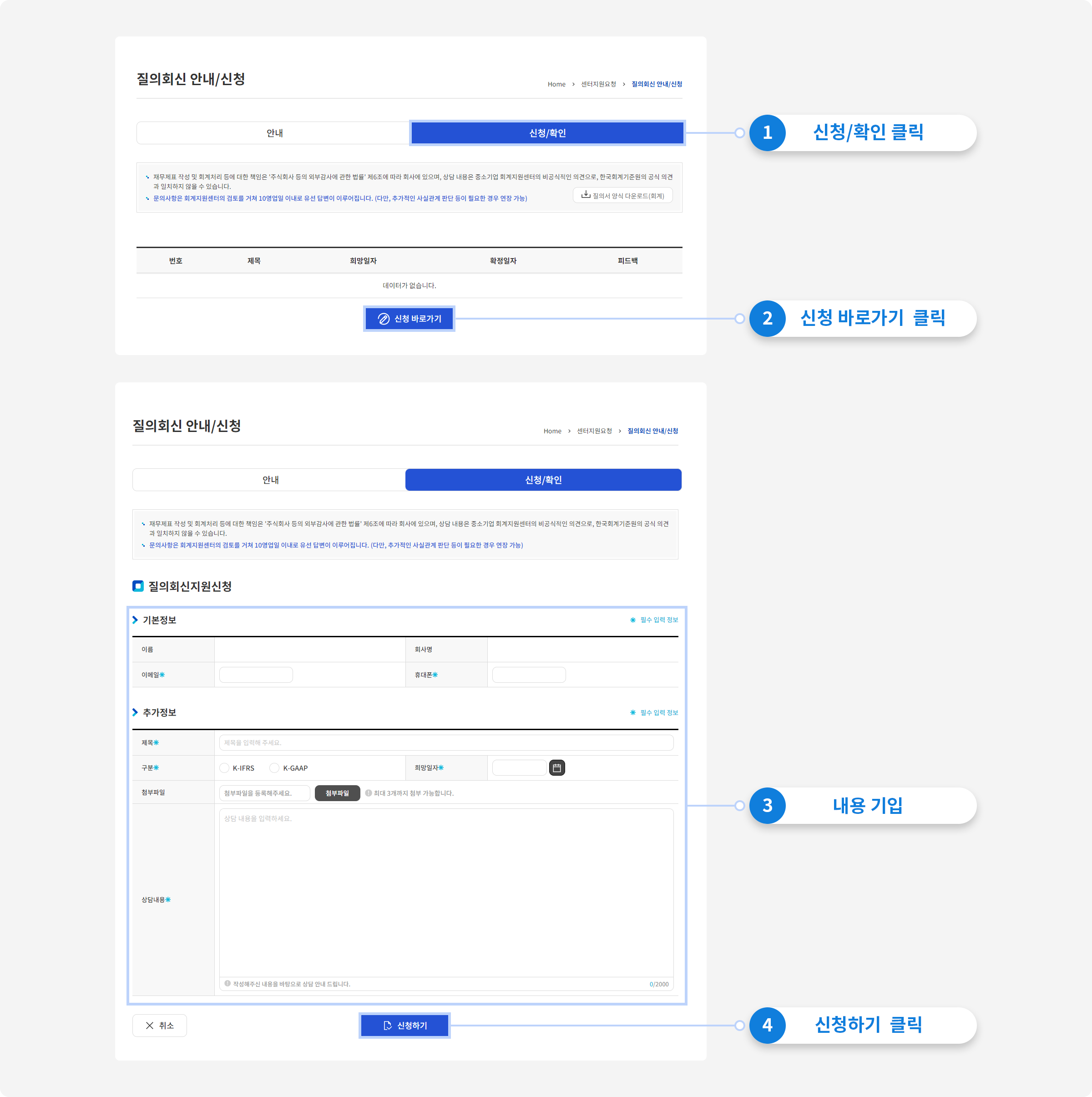
Task: Click the 피드백 column header
Action: click(x=627, y=261)
